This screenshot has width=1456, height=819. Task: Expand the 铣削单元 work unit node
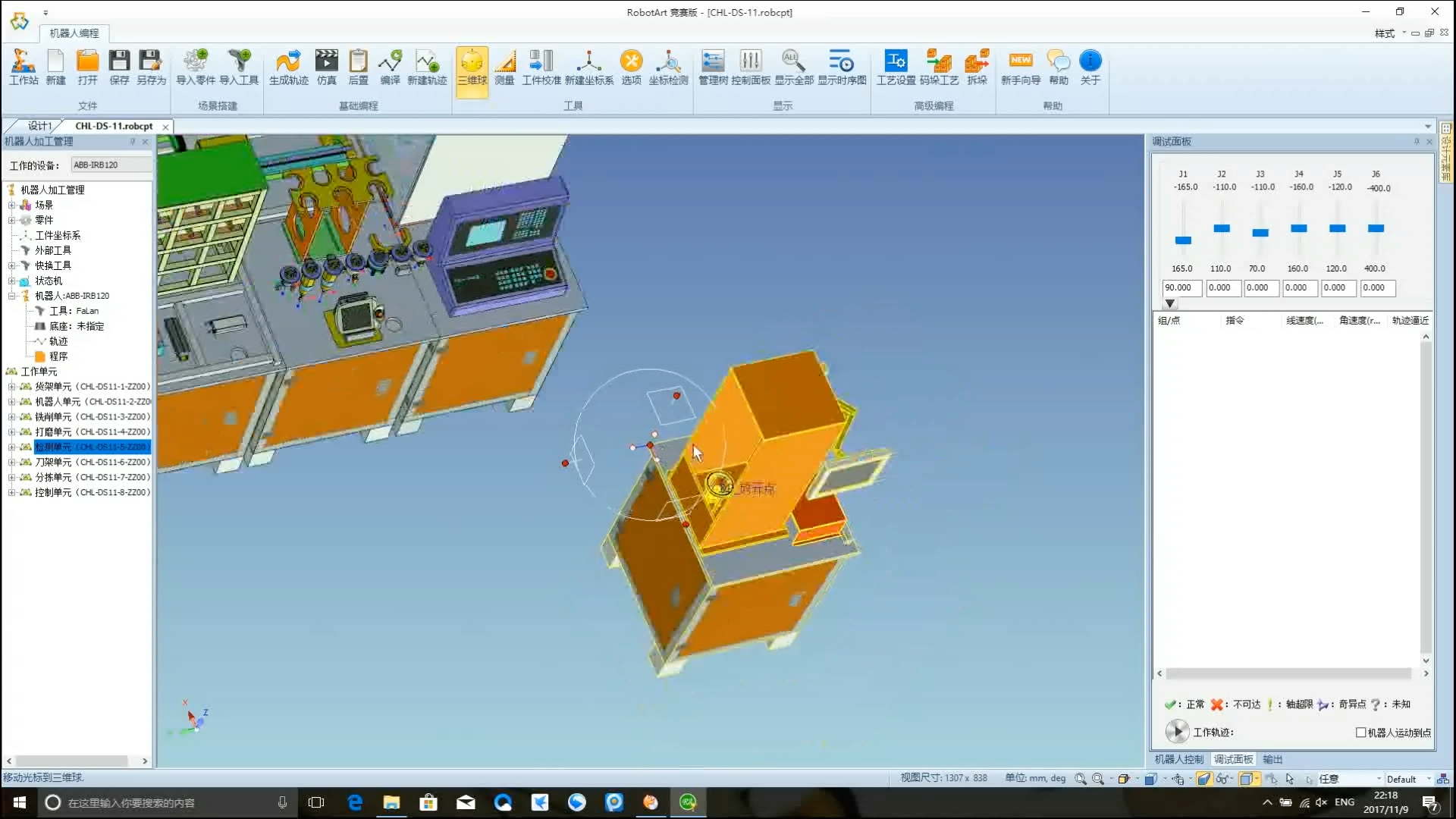11,417
